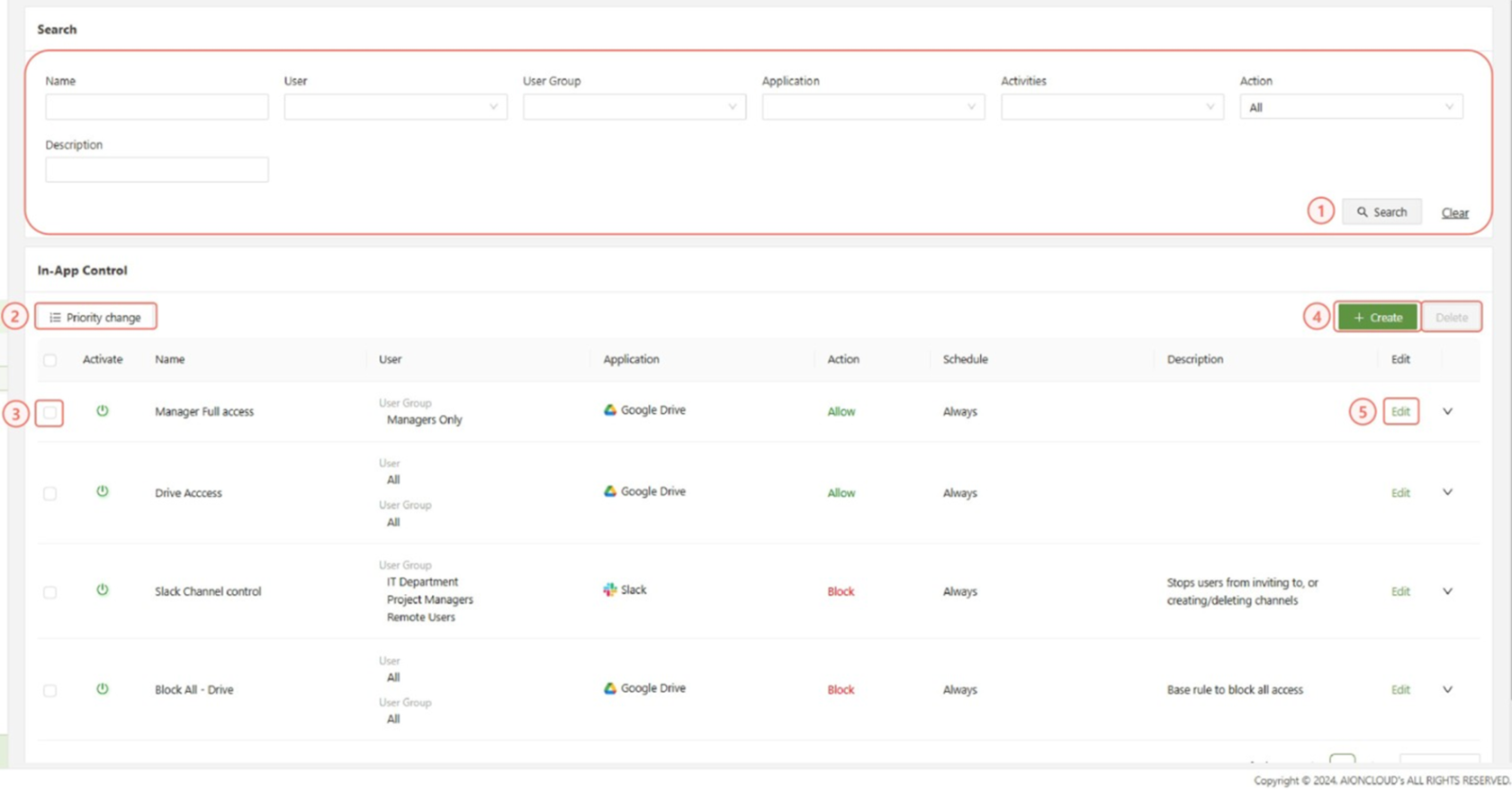Expand Block All - Drive row chevron
This screenshot has height=792, width=1512.
tap(1447, 689)
